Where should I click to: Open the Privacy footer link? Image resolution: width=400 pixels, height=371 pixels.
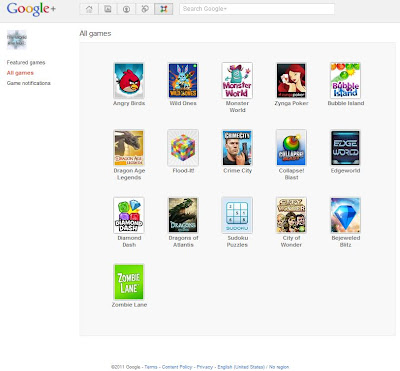pos(205,367)
